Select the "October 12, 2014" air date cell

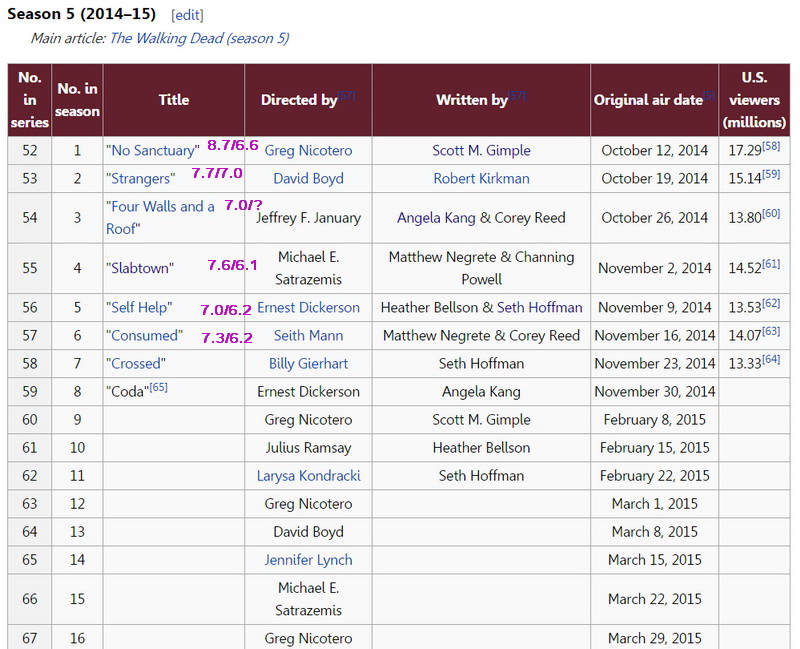click(655, 151)
